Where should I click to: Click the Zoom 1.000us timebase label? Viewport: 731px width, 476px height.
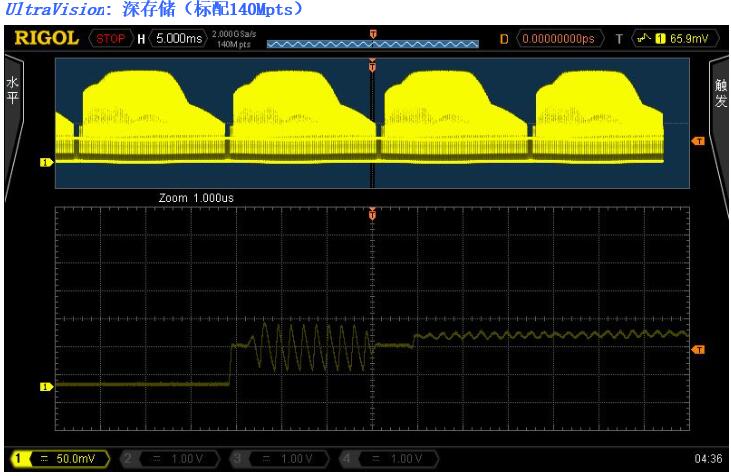point(196,198)
